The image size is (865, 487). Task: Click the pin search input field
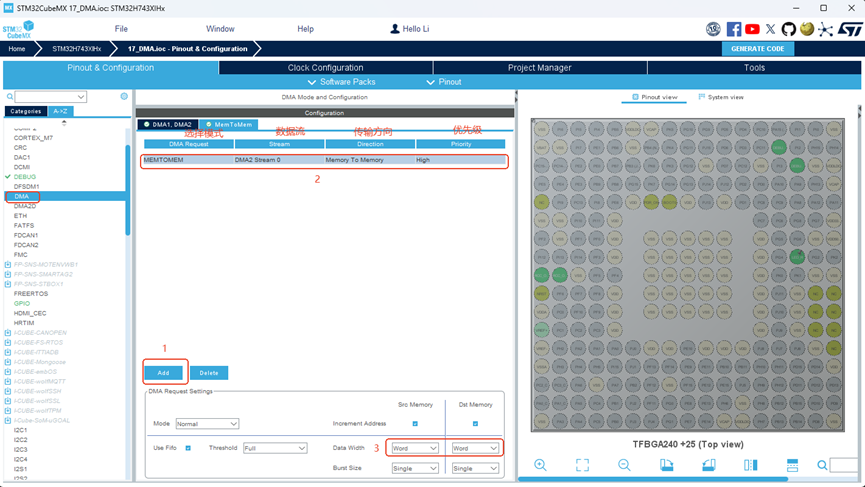[x=843, y=465]
